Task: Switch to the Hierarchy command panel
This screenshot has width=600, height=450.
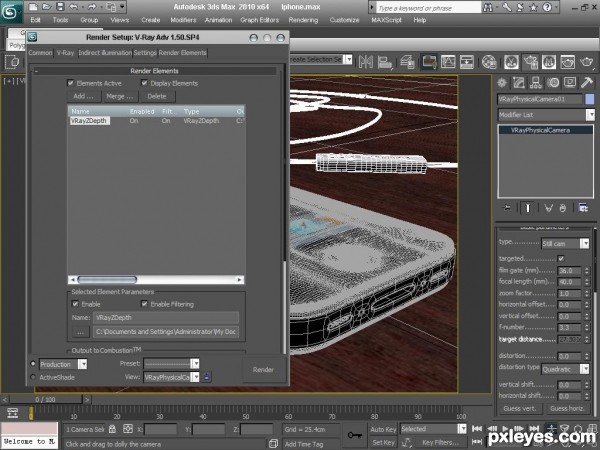Action: [x=535, y=83]
